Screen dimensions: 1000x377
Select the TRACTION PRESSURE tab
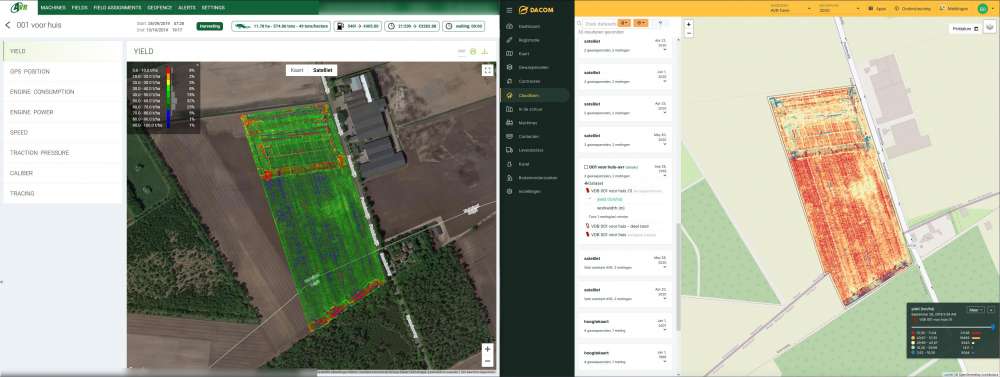point(62,153)
